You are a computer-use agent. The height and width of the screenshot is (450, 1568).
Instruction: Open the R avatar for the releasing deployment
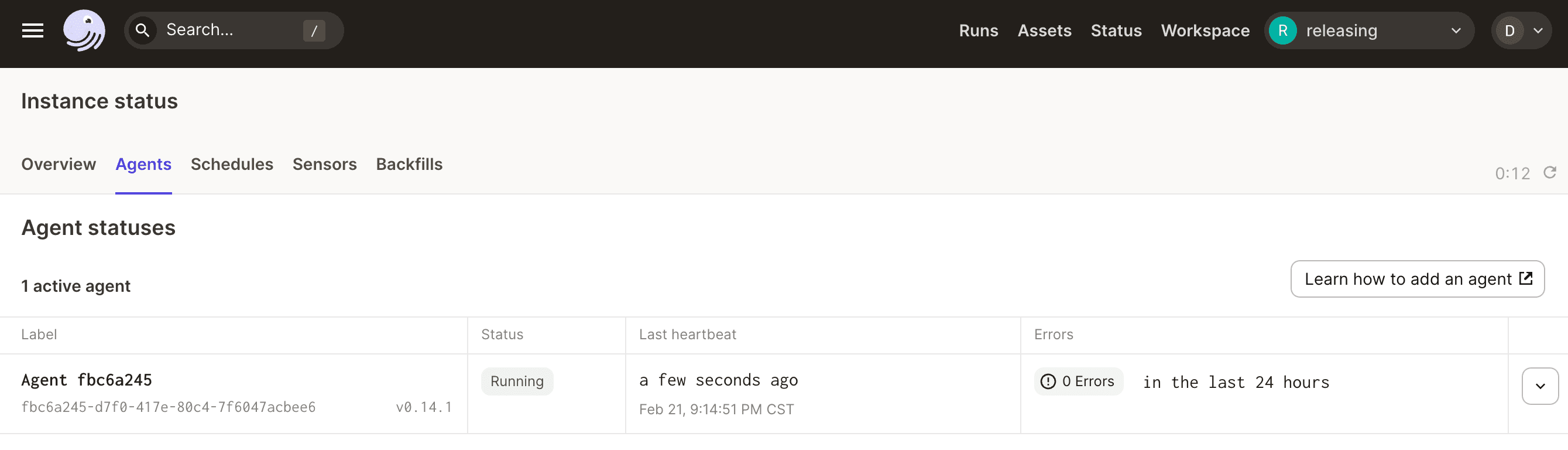[1282, 30]
